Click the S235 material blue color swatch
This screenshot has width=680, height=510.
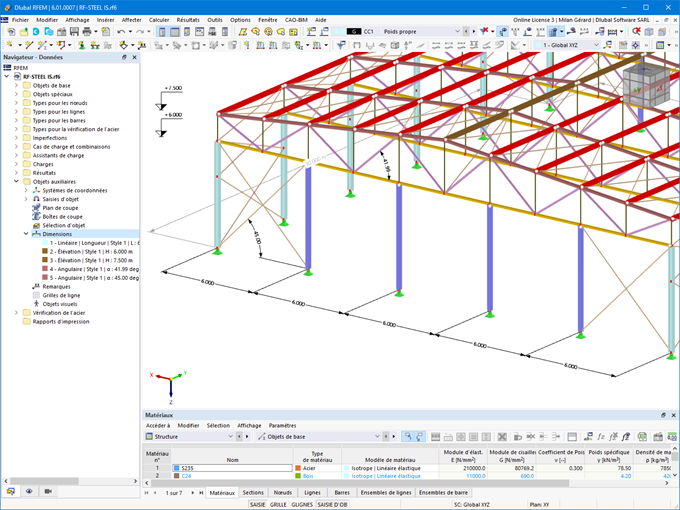click(x=177, y=468)
